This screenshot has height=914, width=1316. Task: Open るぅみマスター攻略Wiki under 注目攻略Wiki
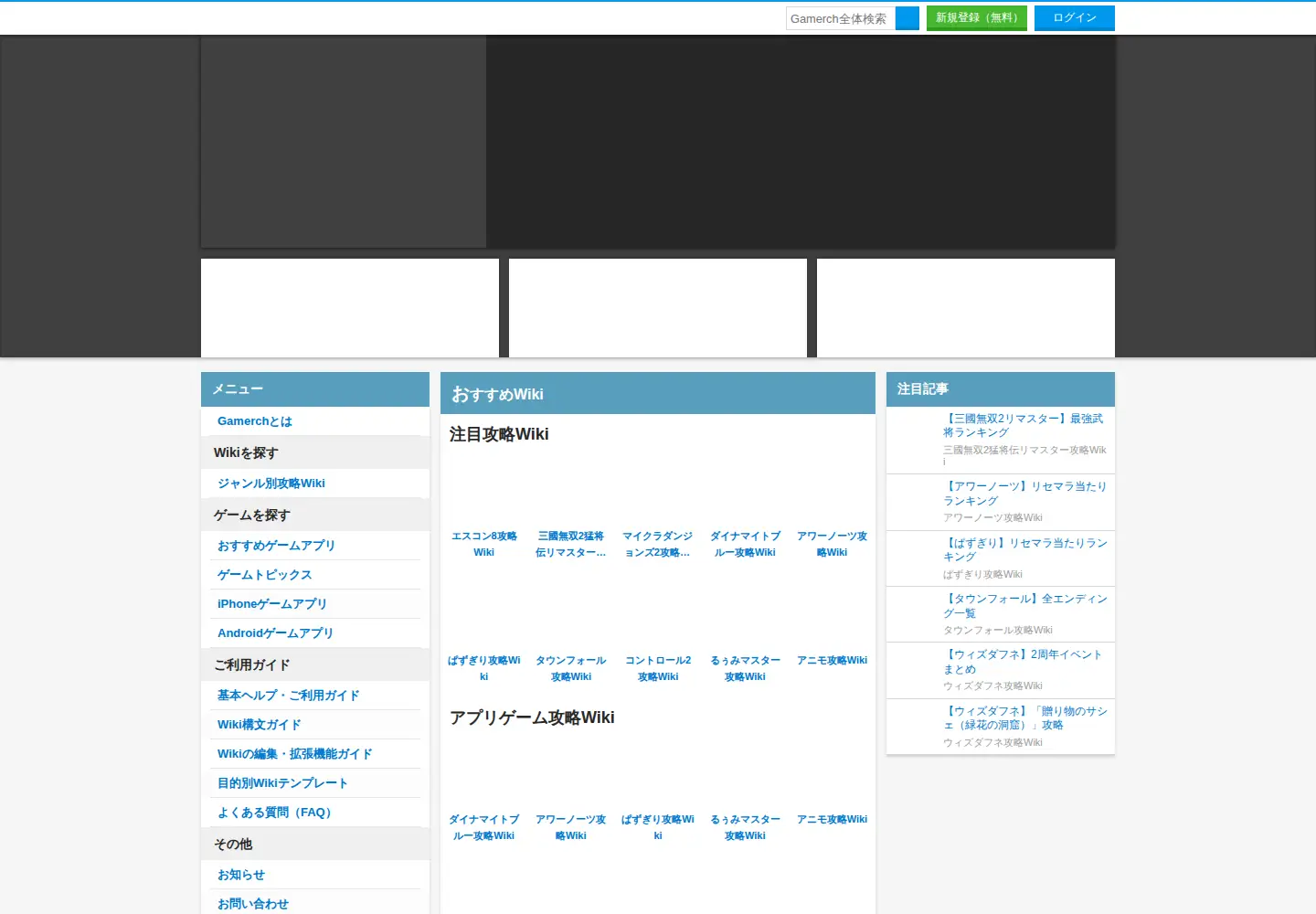pyautogui.click(x=745, y=668)
